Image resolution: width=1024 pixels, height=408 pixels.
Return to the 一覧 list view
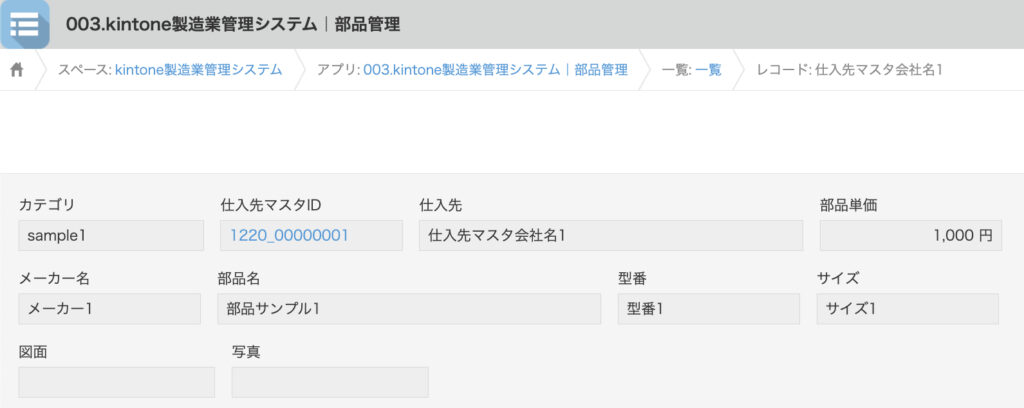(x=708, y=70)
